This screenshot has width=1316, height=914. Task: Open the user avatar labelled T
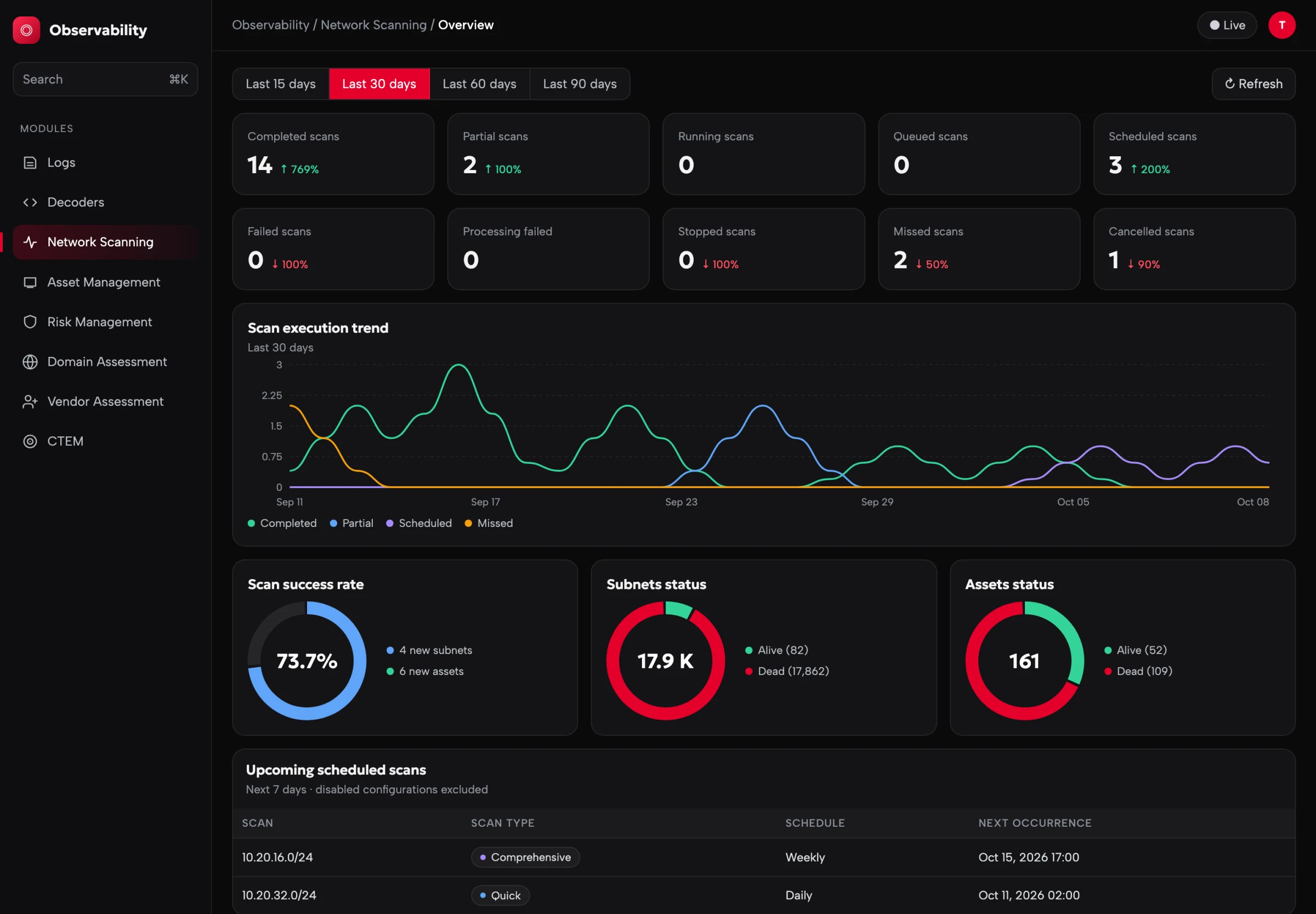(1281, 25)
